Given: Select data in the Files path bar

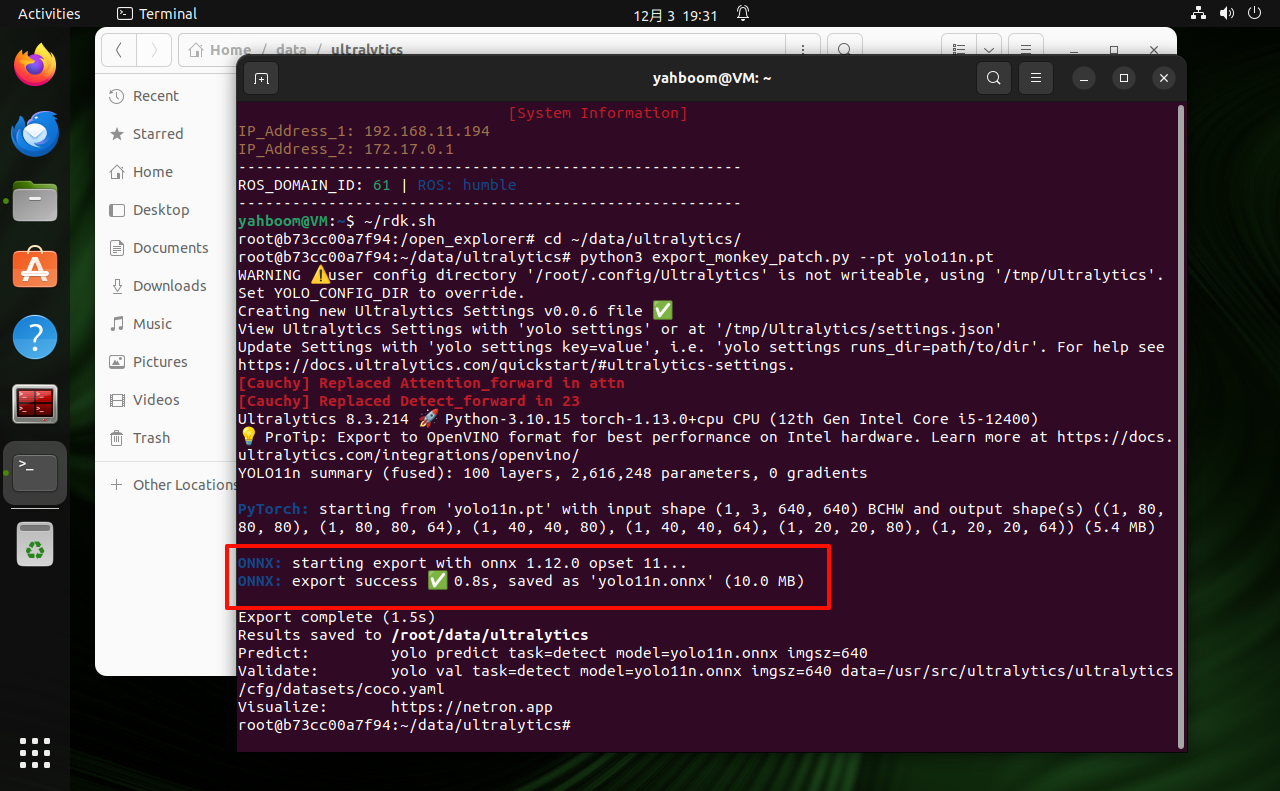Looking at the screenshot, I should point(291,50).
